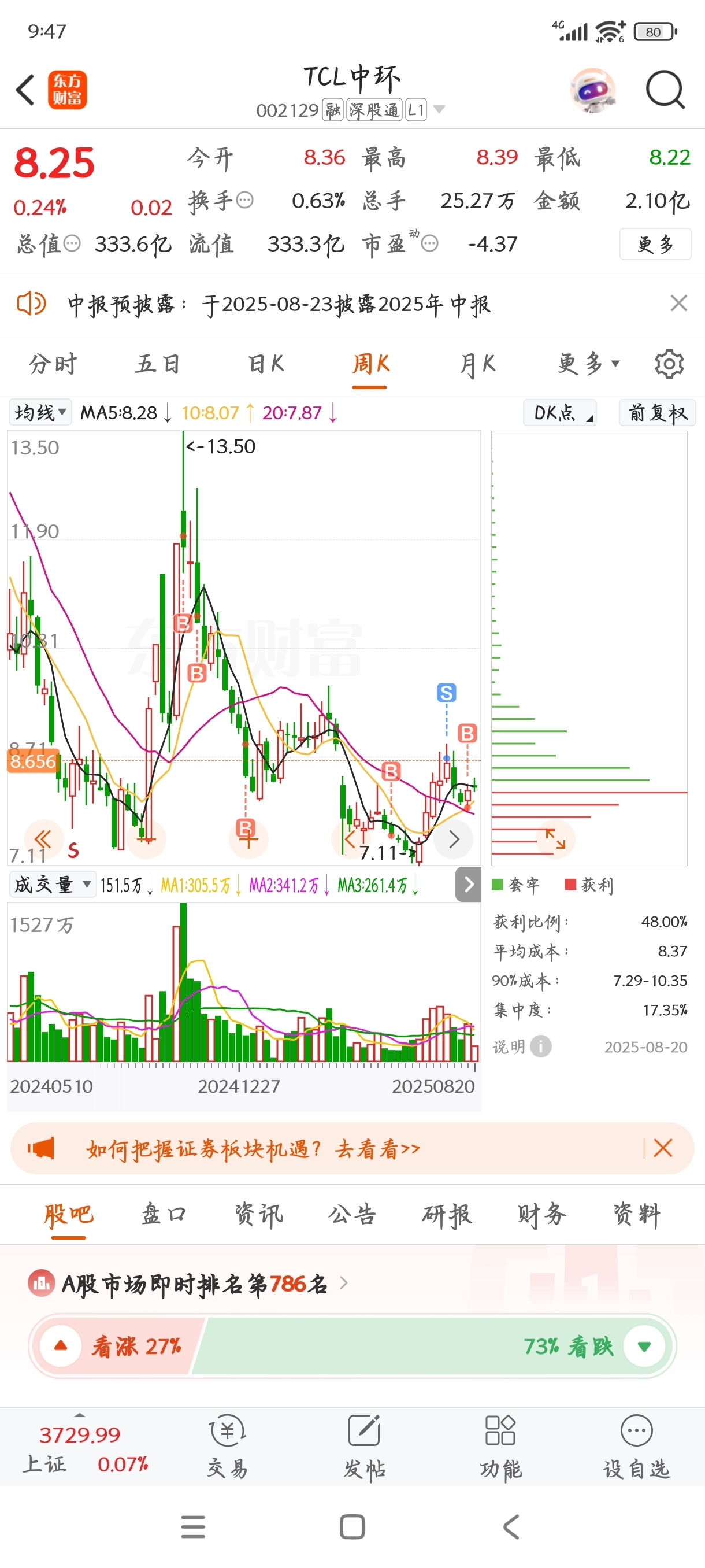Switch to the 月K chart tab
This screenshot has width=705, height=1568.
pyautogui.click(x=477, y=364)
